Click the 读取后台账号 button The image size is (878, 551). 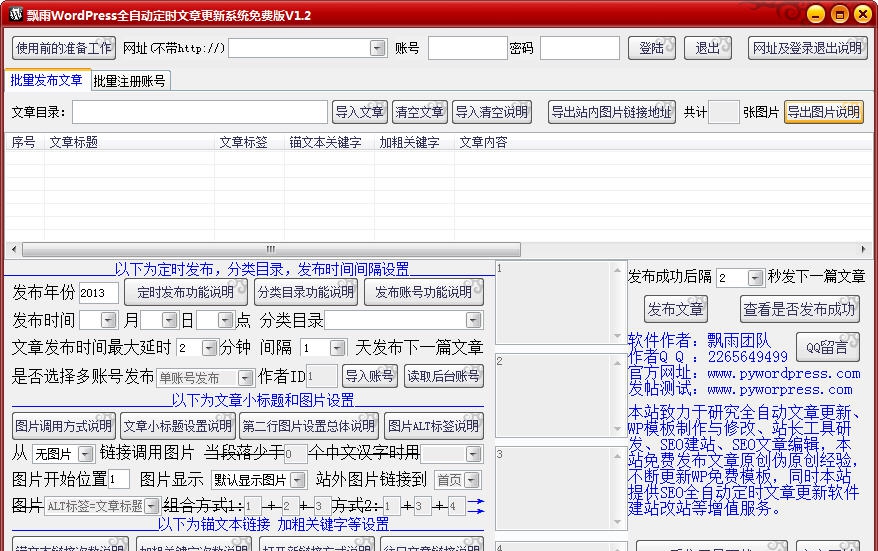[x=443, y=376]
